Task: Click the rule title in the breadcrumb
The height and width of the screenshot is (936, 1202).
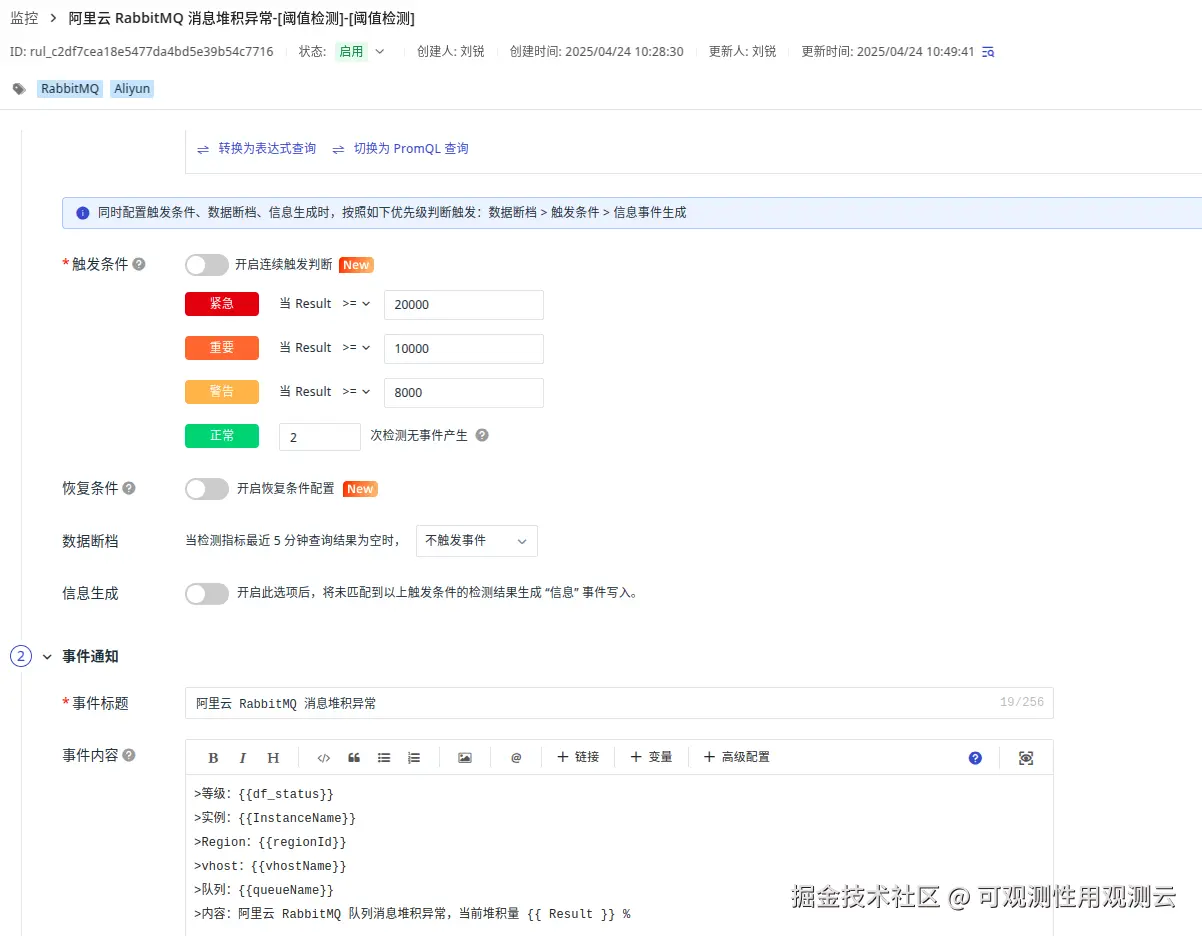Action: tap(242, 18)
